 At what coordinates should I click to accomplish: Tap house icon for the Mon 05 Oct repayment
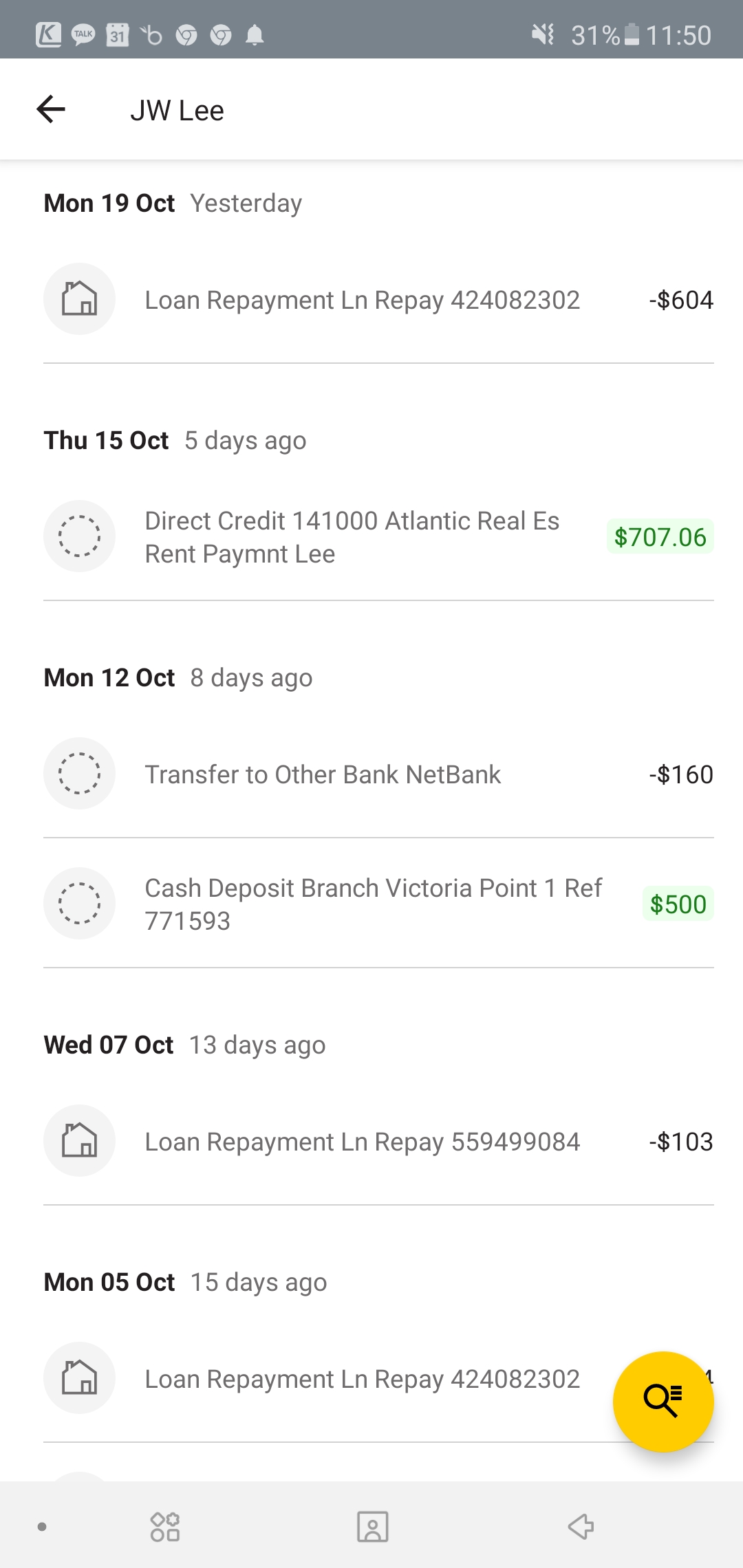tap(79, 1378)
